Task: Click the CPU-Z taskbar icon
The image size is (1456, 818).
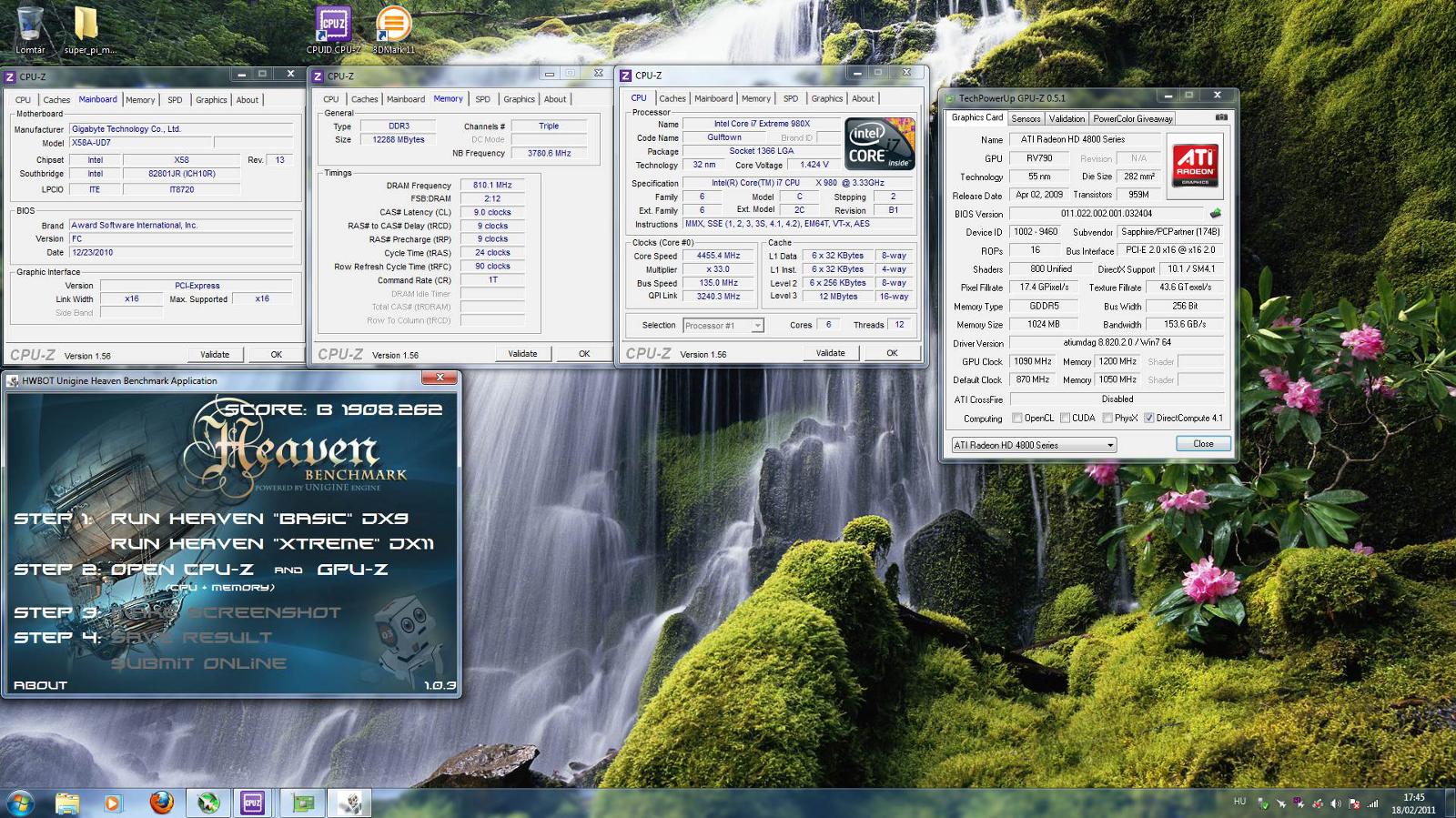Action: tap(252, 803)
